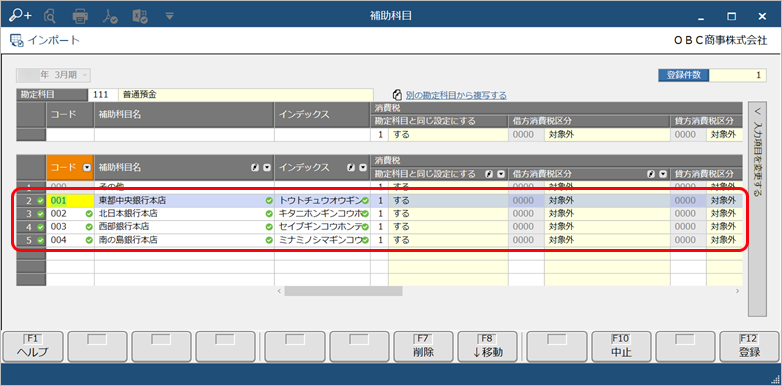The image size is (782, 386).
Task: Click the green check beside row number 3
Action: (x=40, y=214)
